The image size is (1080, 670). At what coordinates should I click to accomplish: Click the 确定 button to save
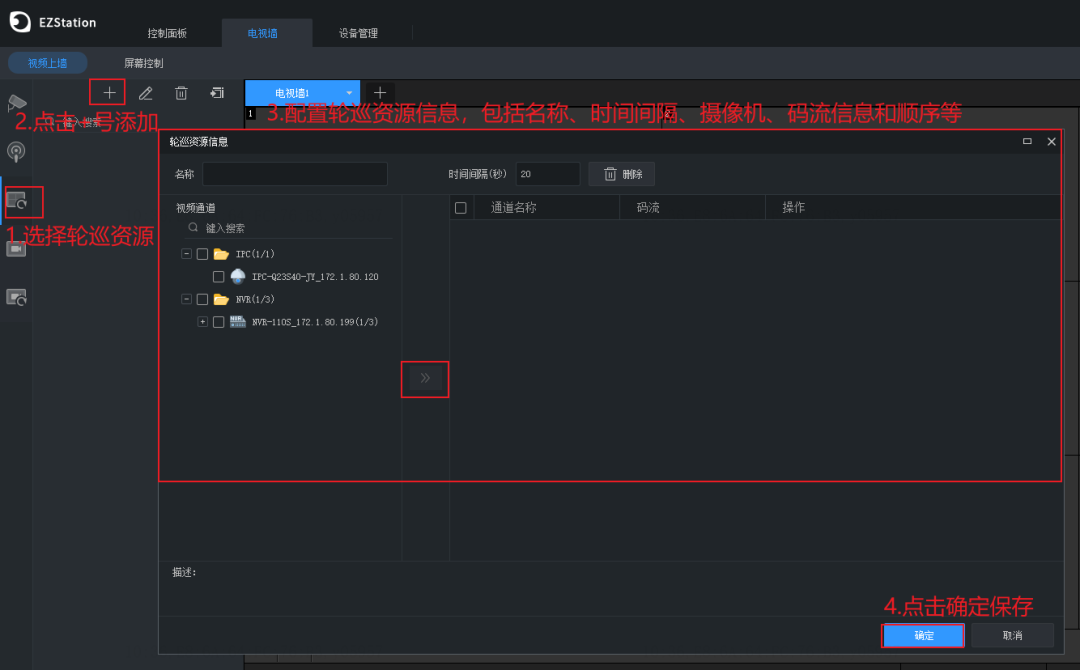(x=923, y=636)
